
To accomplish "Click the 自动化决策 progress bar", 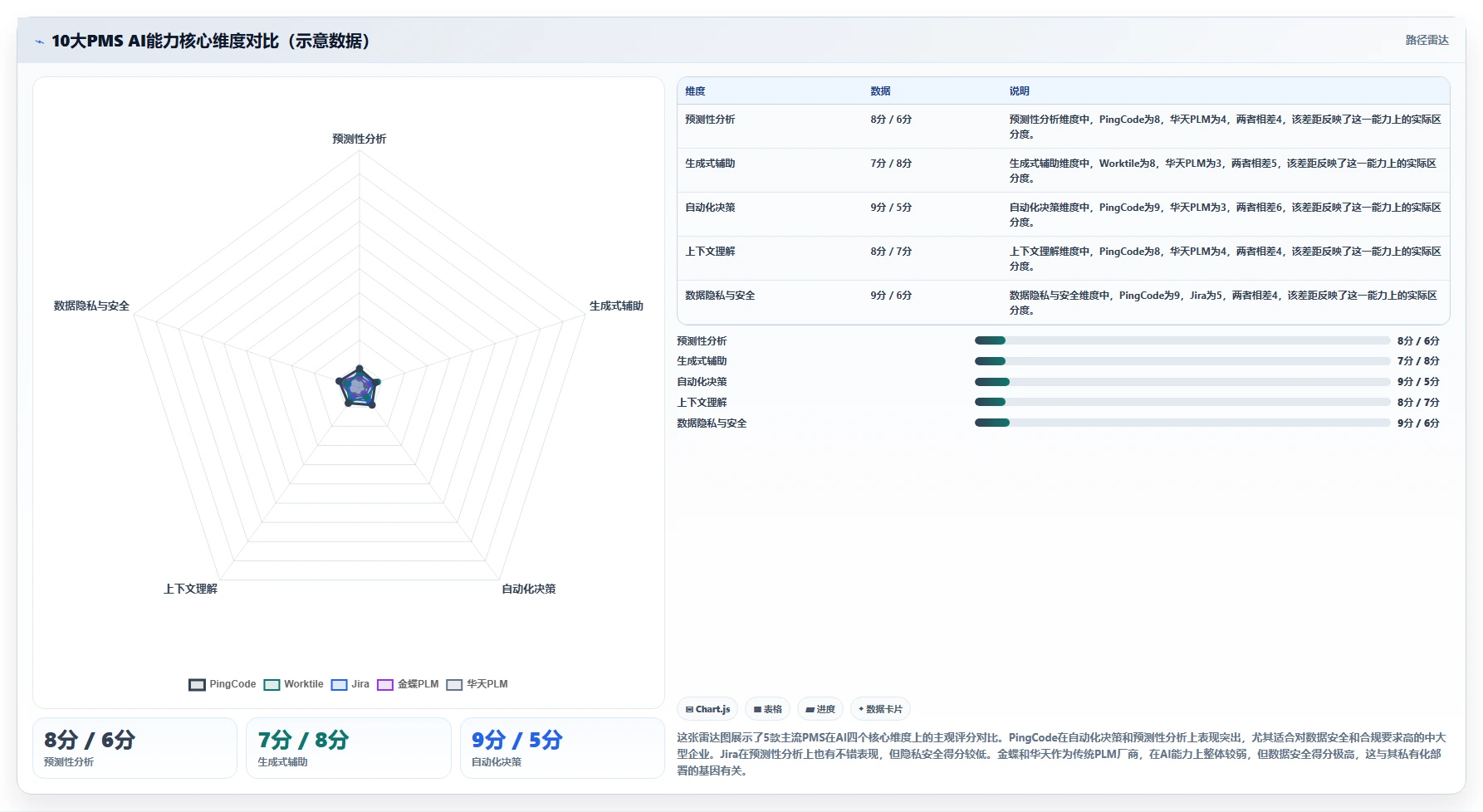I will pos(1182,382).
